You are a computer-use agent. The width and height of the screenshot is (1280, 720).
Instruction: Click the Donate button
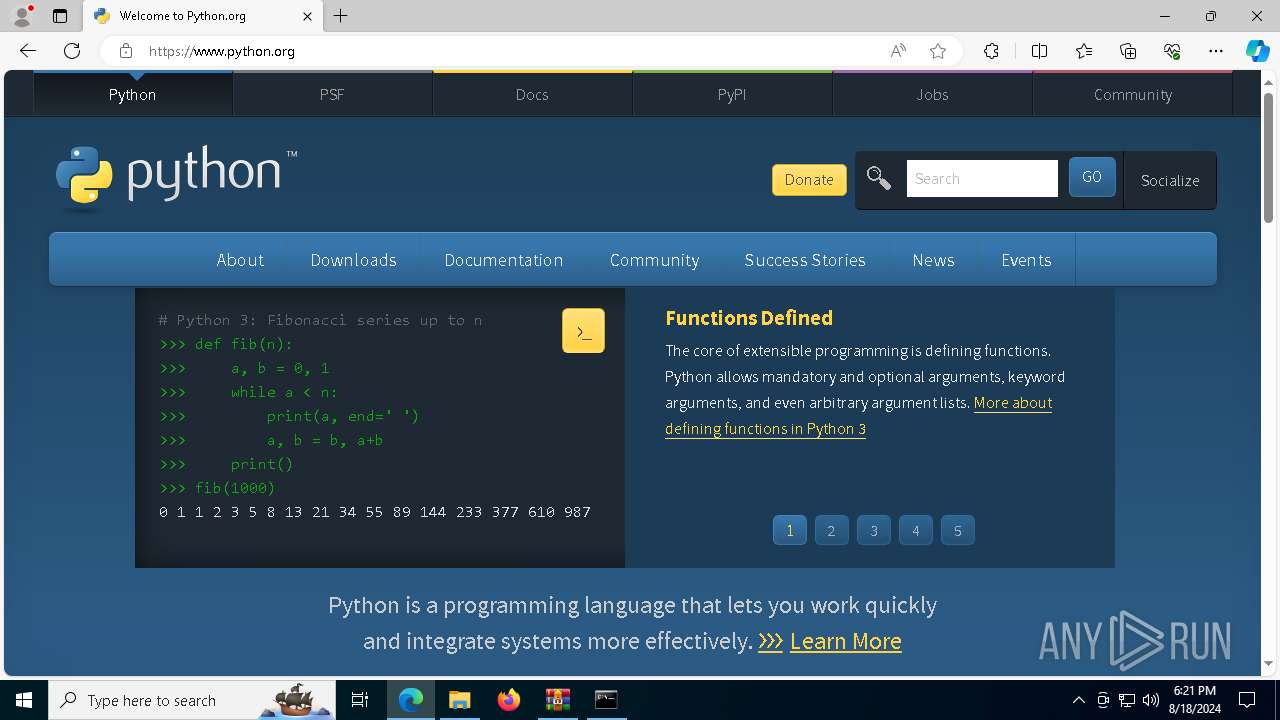point(809,179)
